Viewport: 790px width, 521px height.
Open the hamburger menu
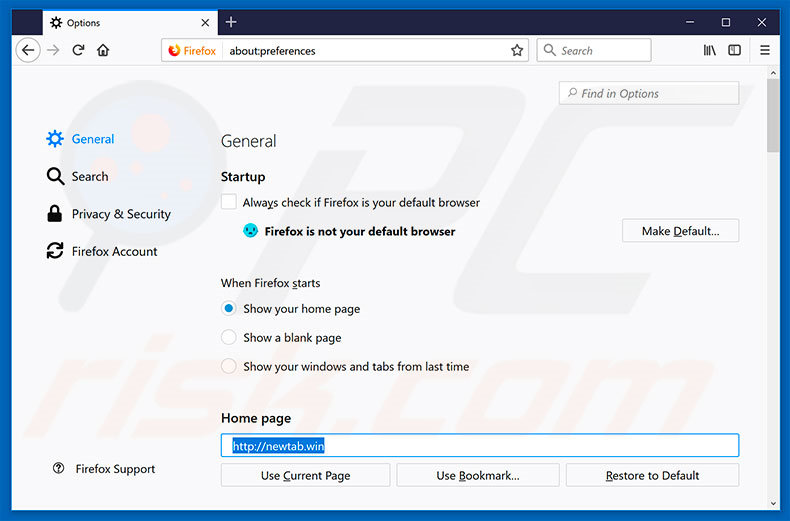point(765,50)
